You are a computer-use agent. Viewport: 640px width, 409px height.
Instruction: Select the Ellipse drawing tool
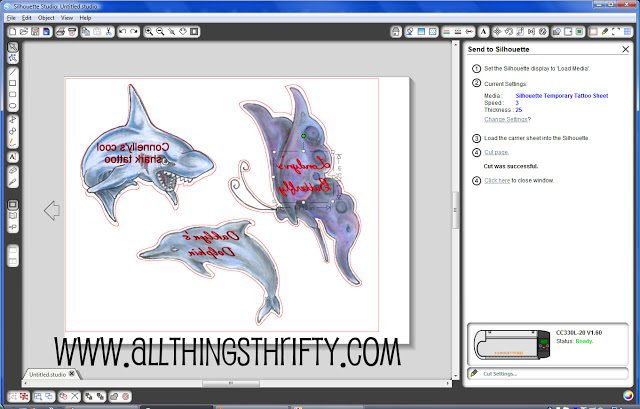click(x=13, y=106)
